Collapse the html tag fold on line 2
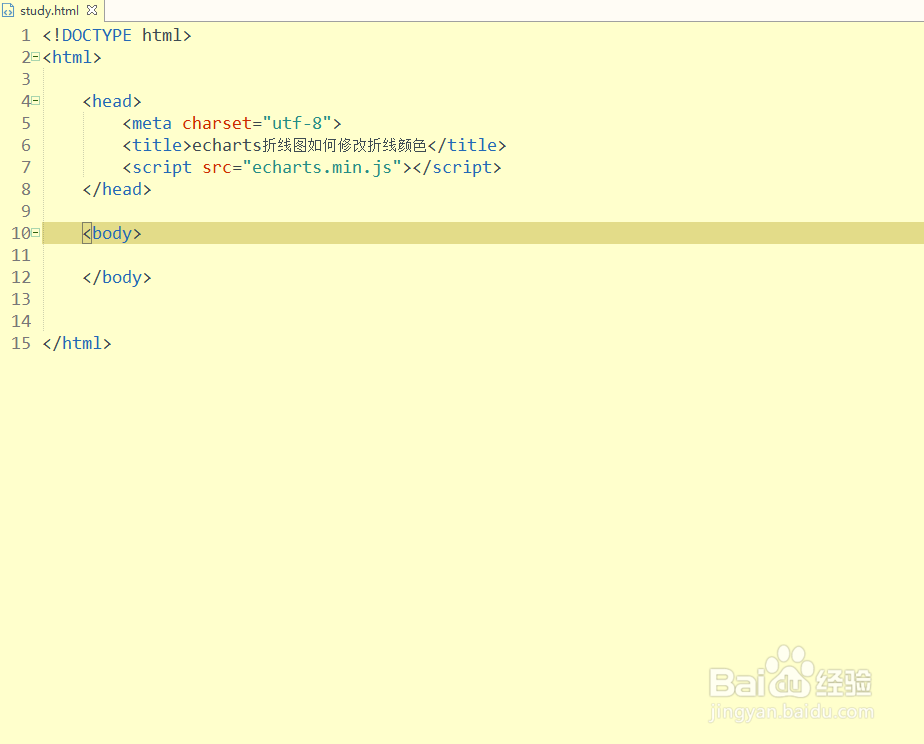The height and width of the screenshot is (744, 924). point(35,57)
